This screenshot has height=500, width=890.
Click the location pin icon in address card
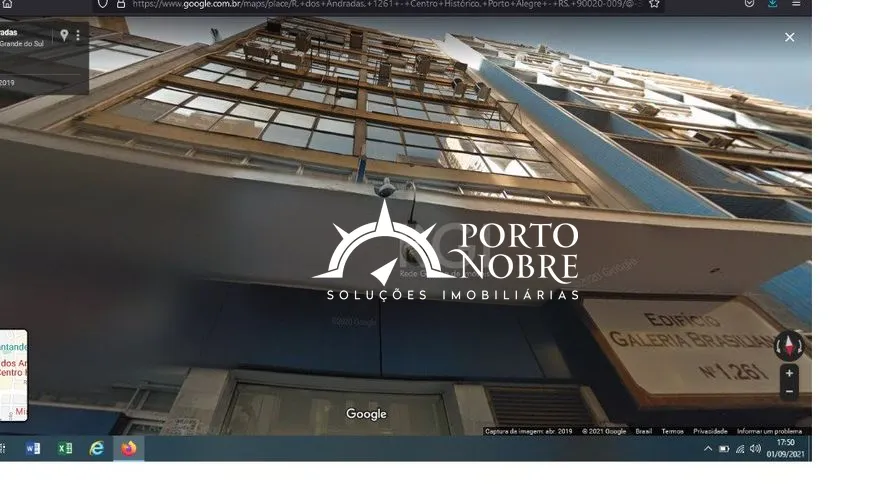(64, 35)
